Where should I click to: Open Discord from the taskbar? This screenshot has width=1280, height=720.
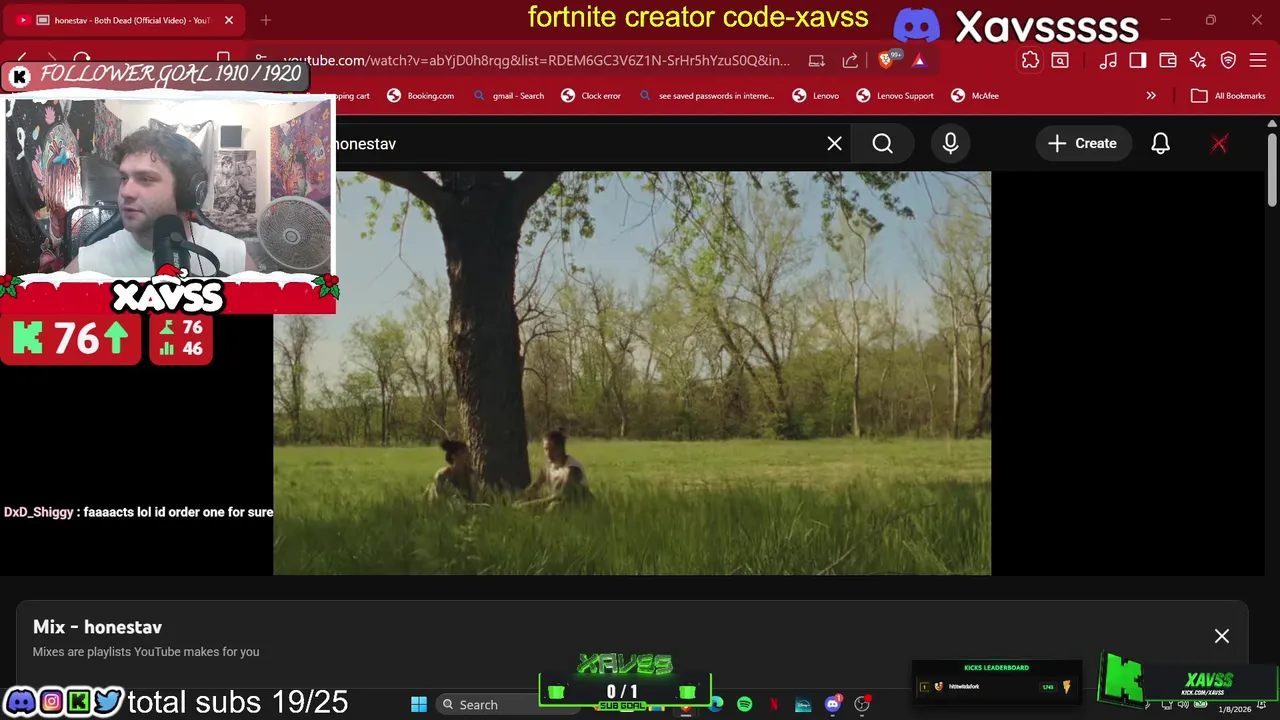pos(833,705)
